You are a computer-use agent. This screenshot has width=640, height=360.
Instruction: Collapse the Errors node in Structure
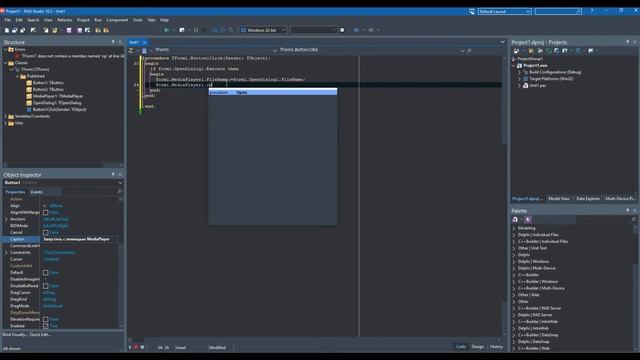5,49
